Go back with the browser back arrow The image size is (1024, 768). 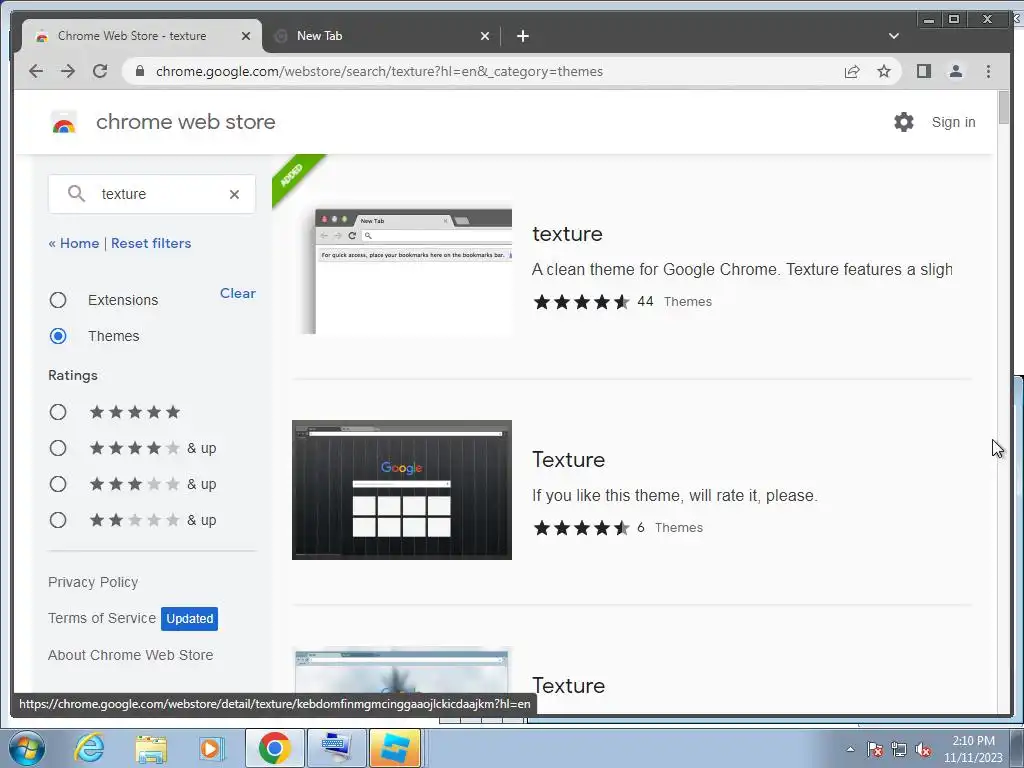36,71
